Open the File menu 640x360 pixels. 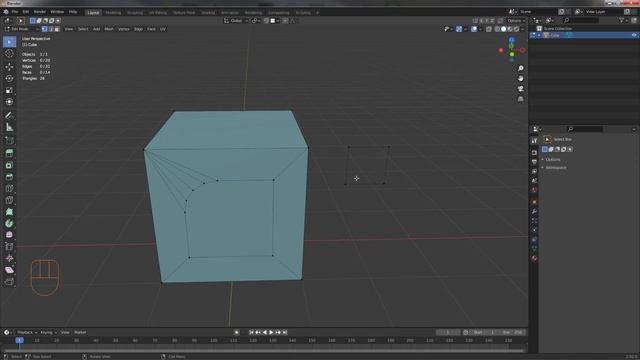coord(15,12)
